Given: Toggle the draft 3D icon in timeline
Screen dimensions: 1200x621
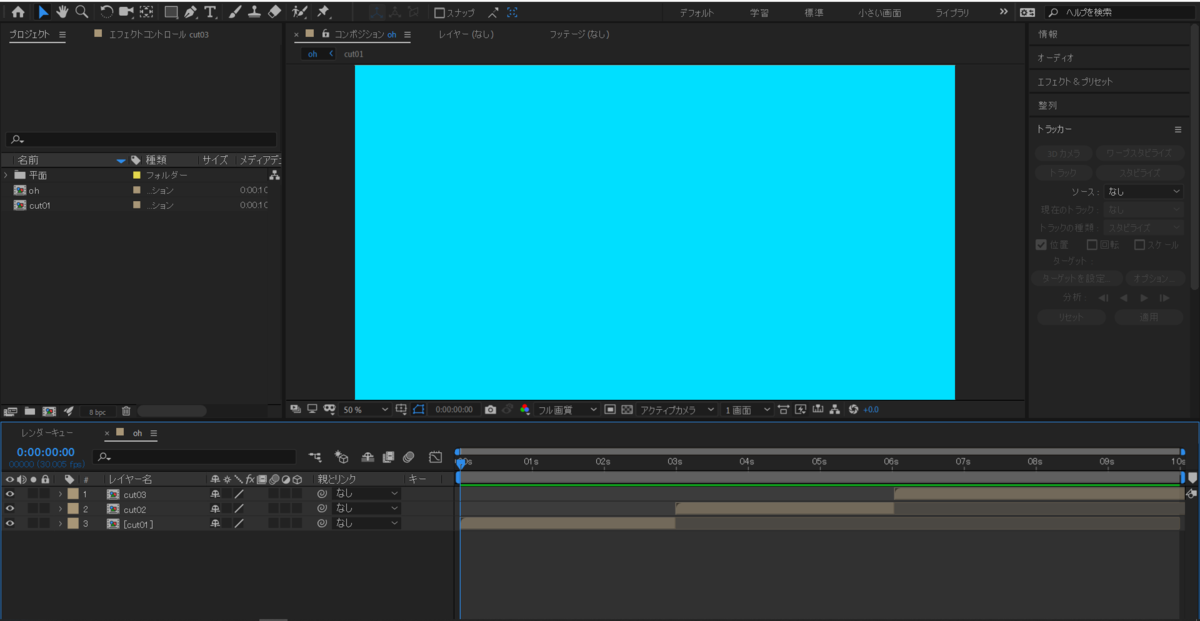Looking at the screenshot, I should (341, 457).
